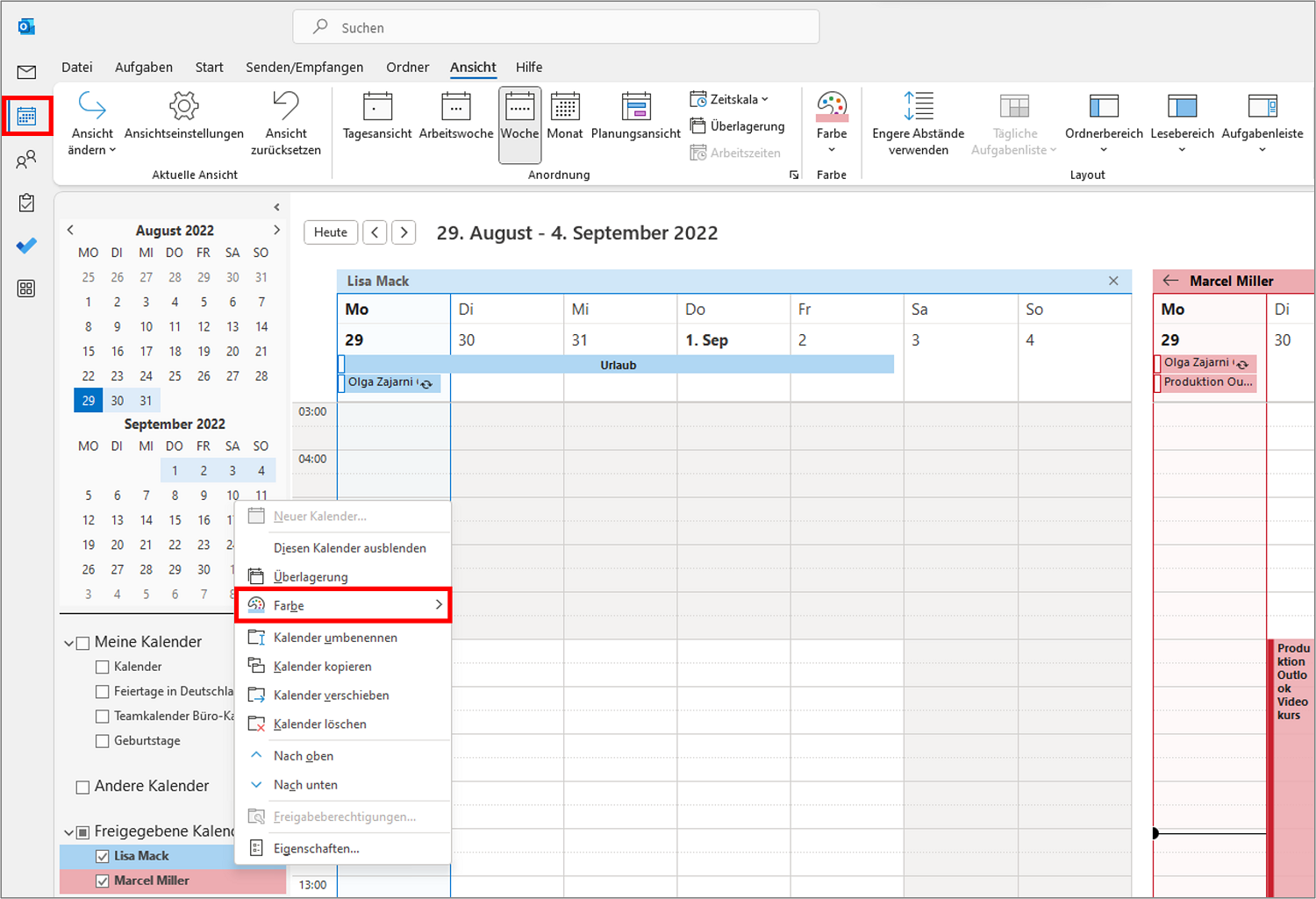Open Olga Zajarni event in Lisa Mack
The width and height of the screenshot is (1316, 899).
click(390, 383)
